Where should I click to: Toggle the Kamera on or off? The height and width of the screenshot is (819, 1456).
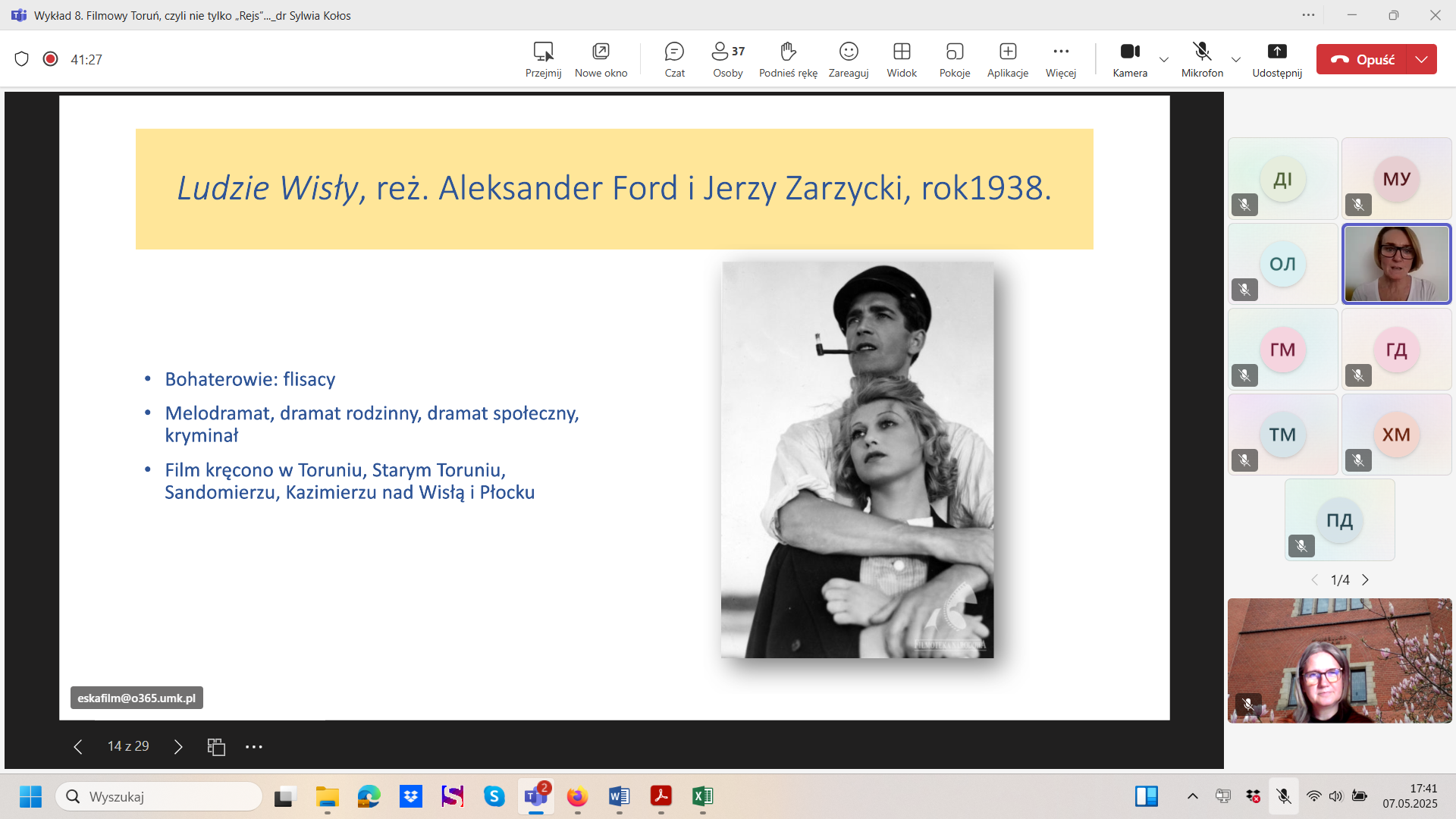click(1130, 59)
